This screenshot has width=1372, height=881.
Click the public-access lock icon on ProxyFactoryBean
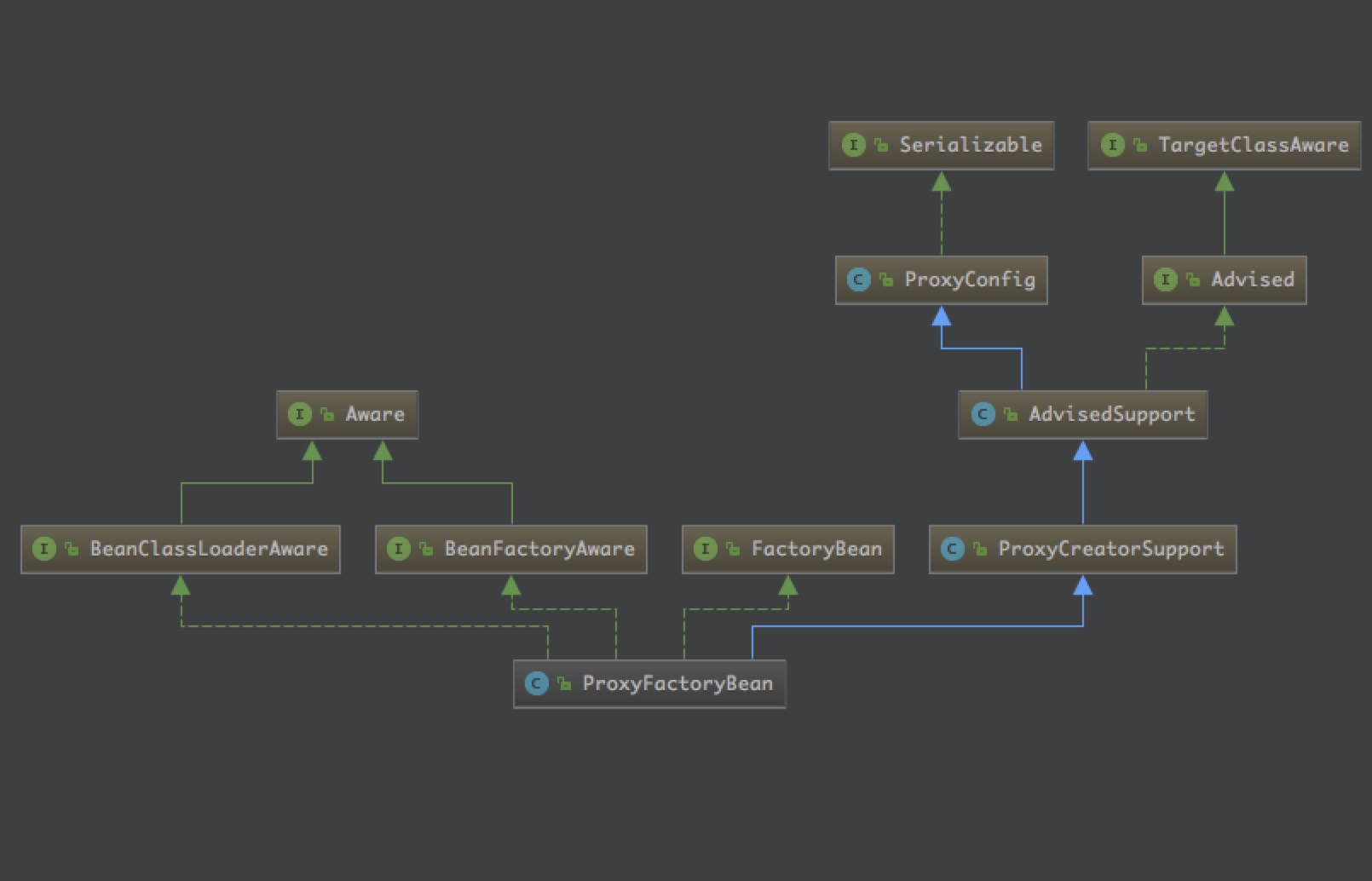pos(565,684)
